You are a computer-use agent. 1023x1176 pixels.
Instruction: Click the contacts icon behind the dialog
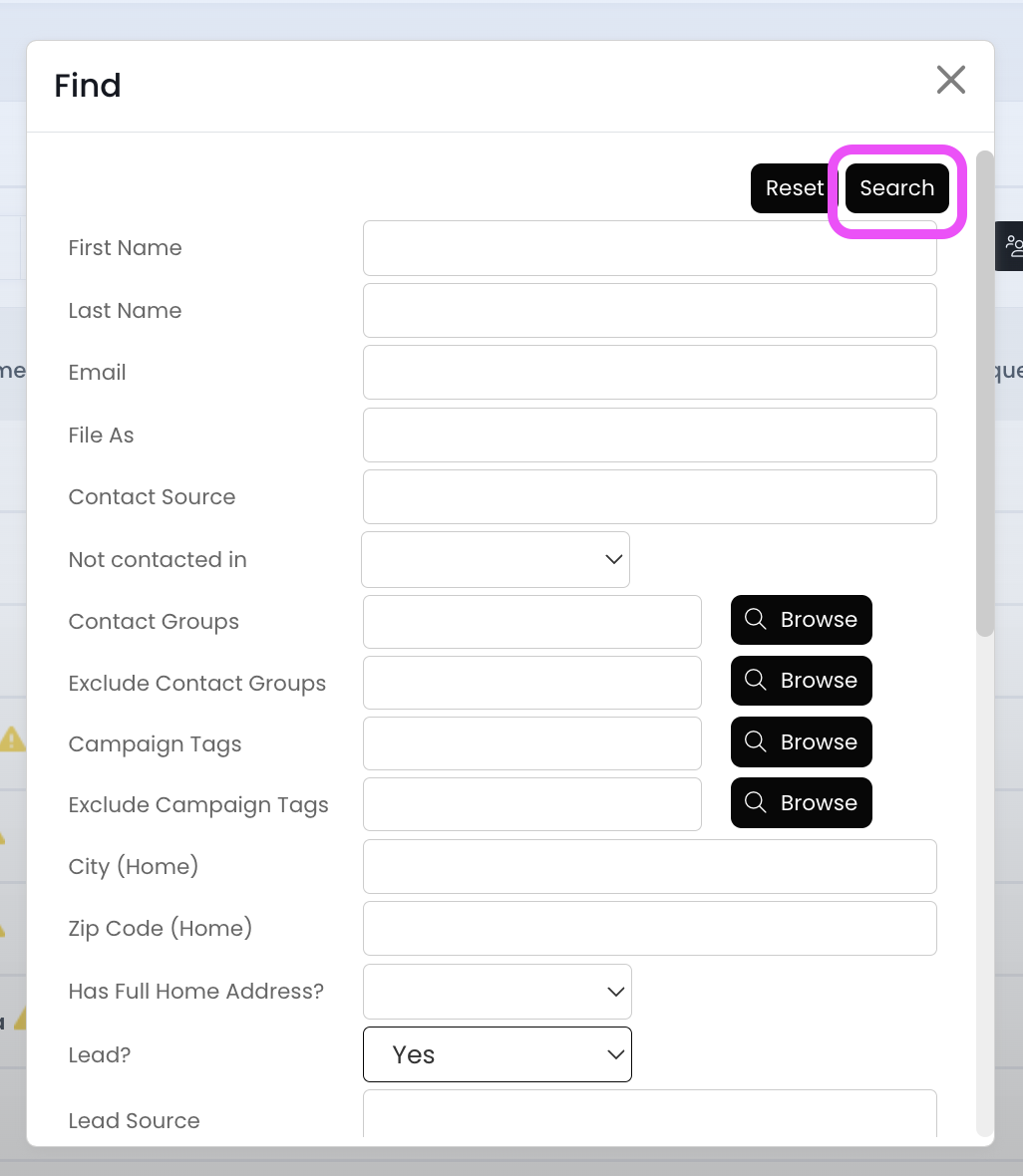[1013, 245]
